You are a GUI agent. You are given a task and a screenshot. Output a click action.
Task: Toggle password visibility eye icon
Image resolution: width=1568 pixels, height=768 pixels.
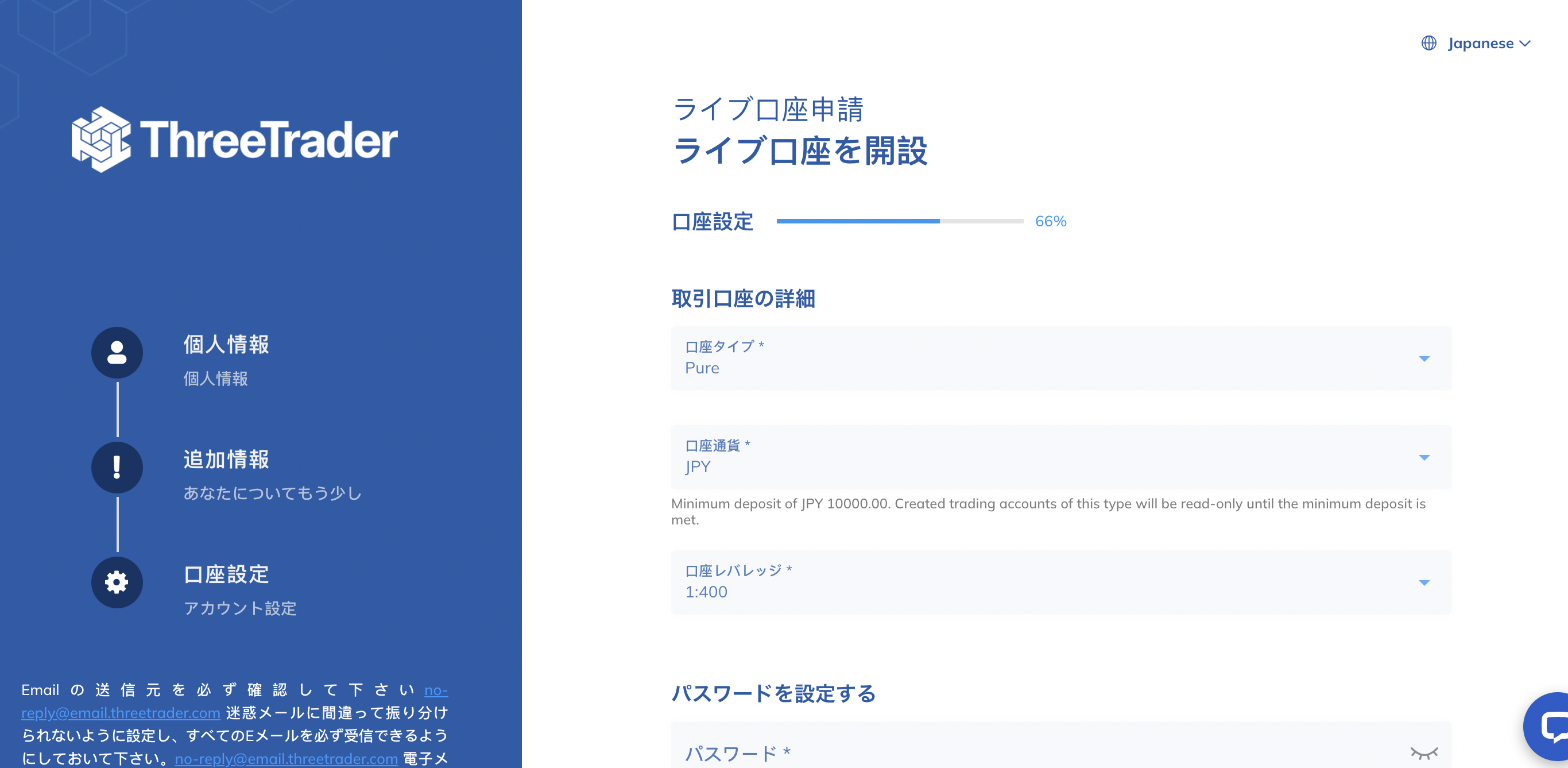tap(1424, 754)
